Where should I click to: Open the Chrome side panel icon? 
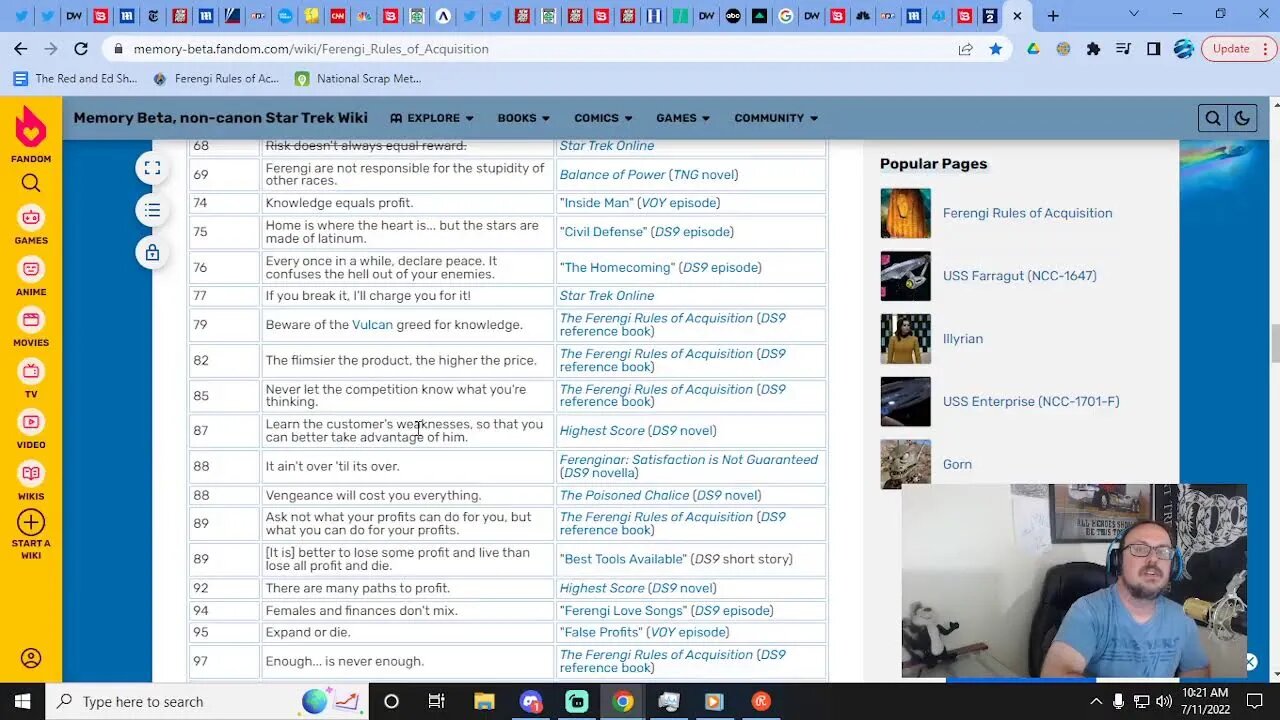[x=1153, y=48]
